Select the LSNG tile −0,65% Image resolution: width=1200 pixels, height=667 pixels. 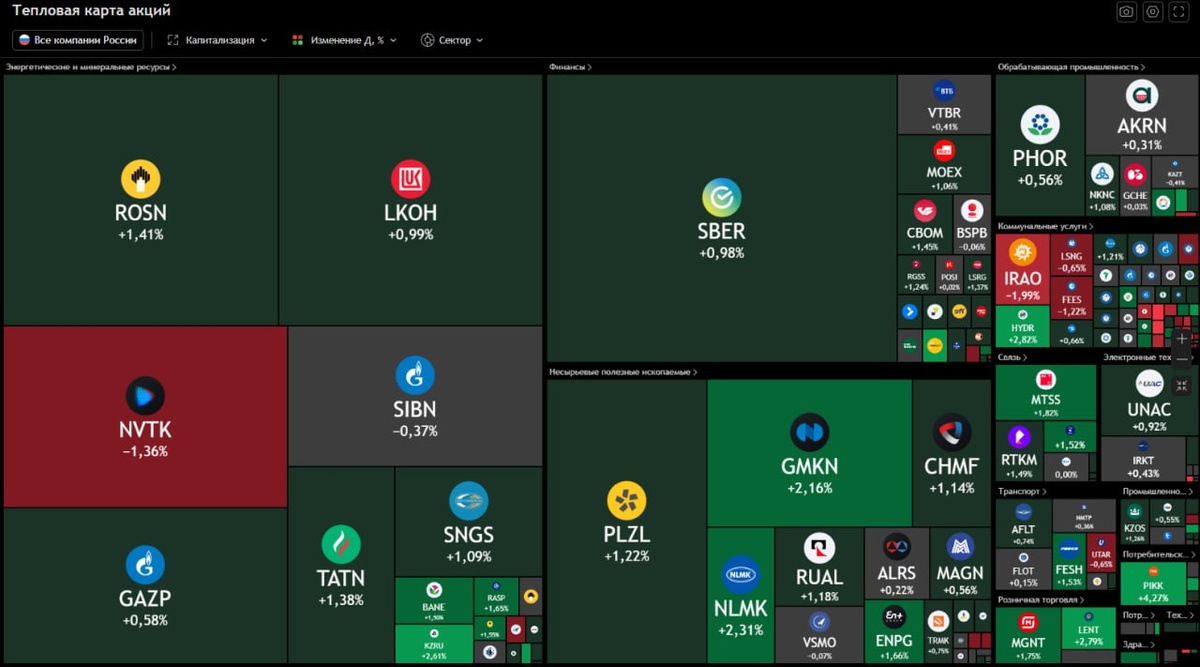[x=1071, y=256]
